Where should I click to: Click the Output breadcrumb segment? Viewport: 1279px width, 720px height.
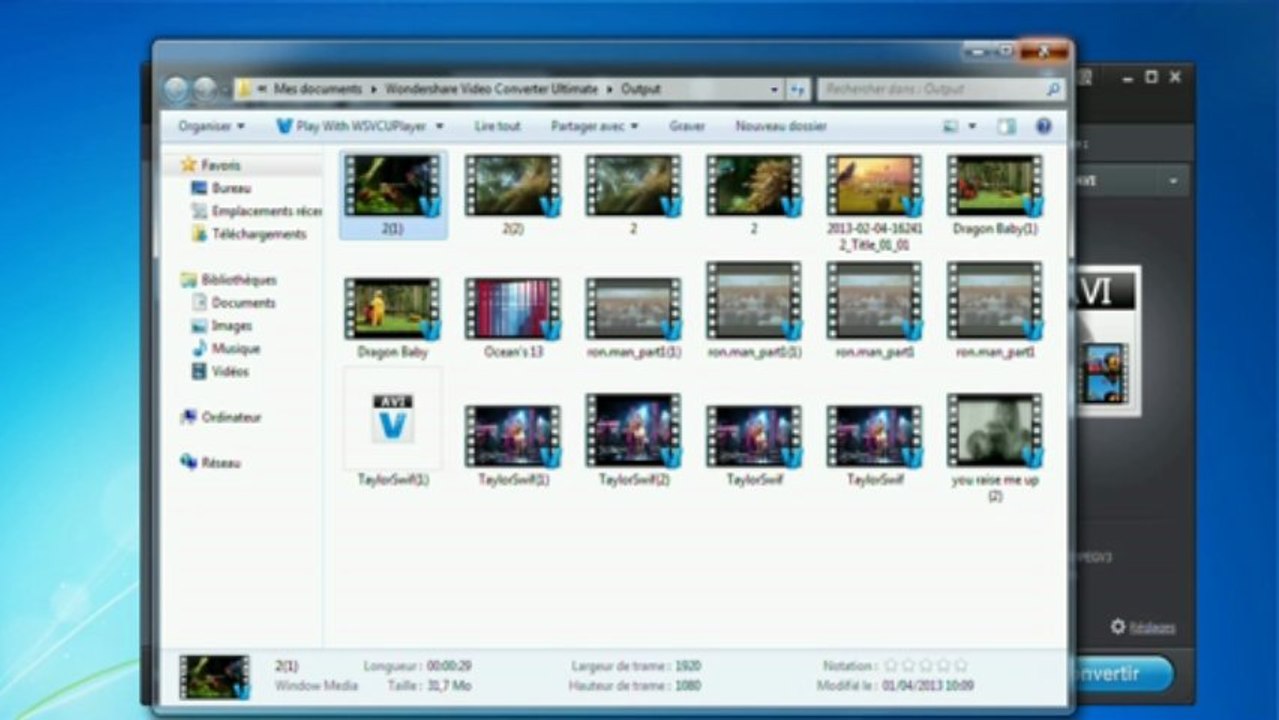(641, 89)
